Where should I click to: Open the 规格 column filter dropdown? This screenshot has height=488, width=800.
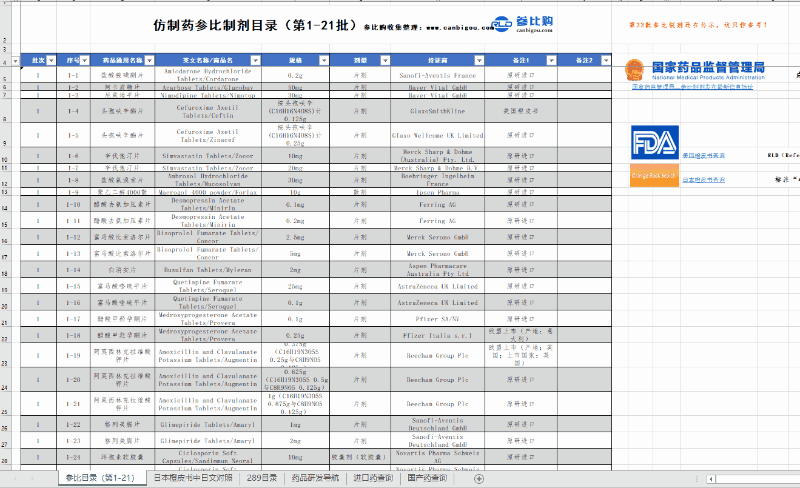tap(323, 60)
